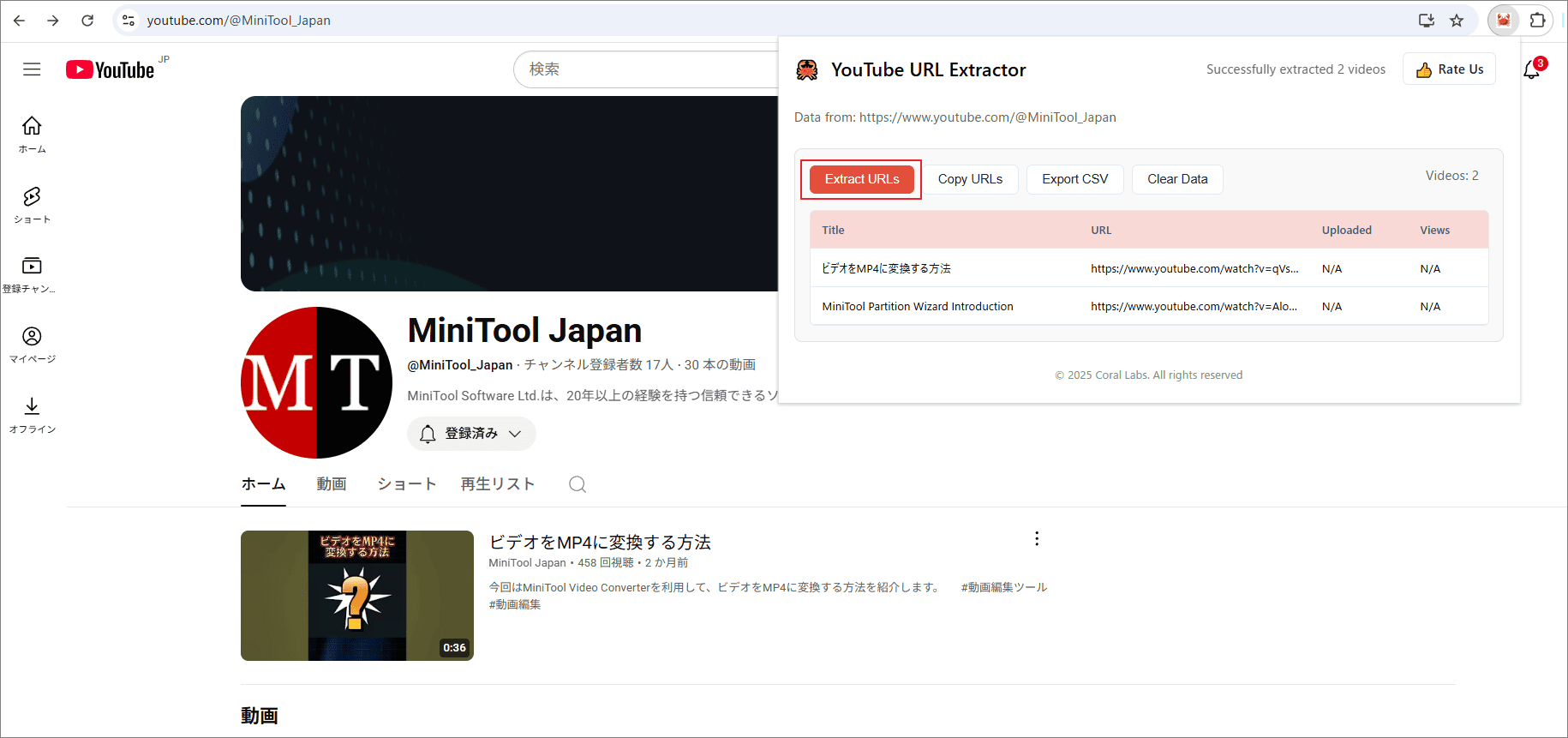Click the crab logo in extension popup
This screenshot has height=738, width=1568.
tap(807, 69)
